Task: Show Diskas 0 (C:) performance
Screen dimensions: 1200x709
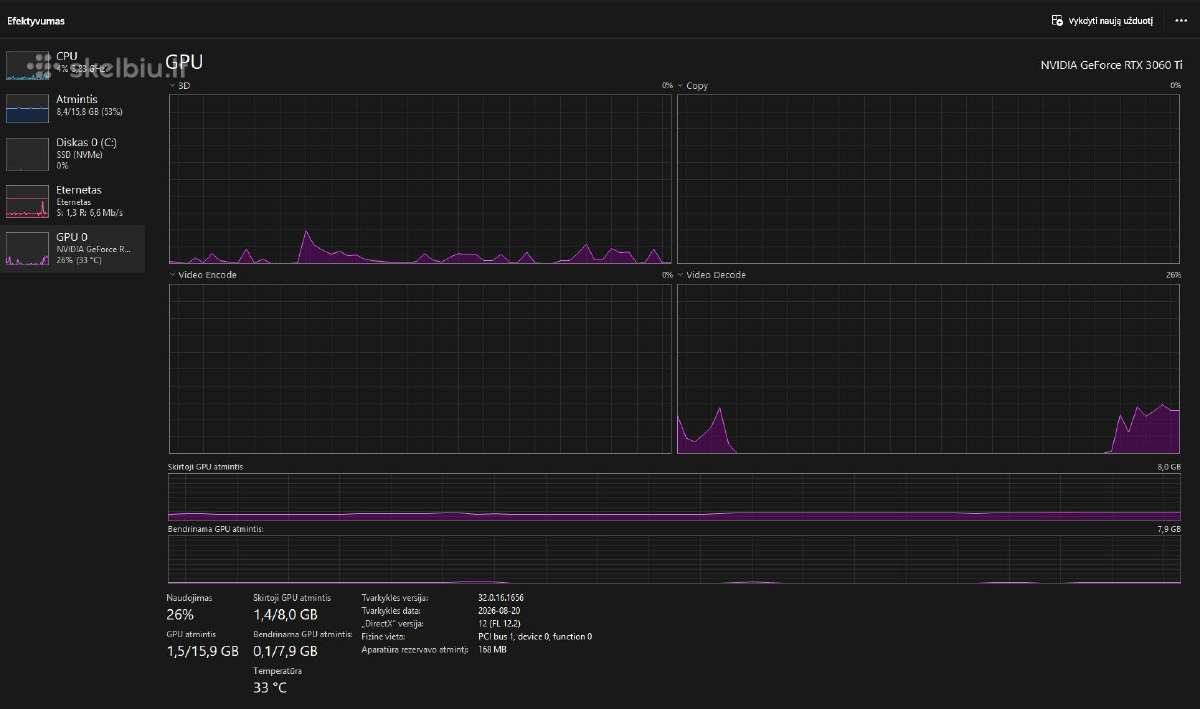Action: pos(73,154)
